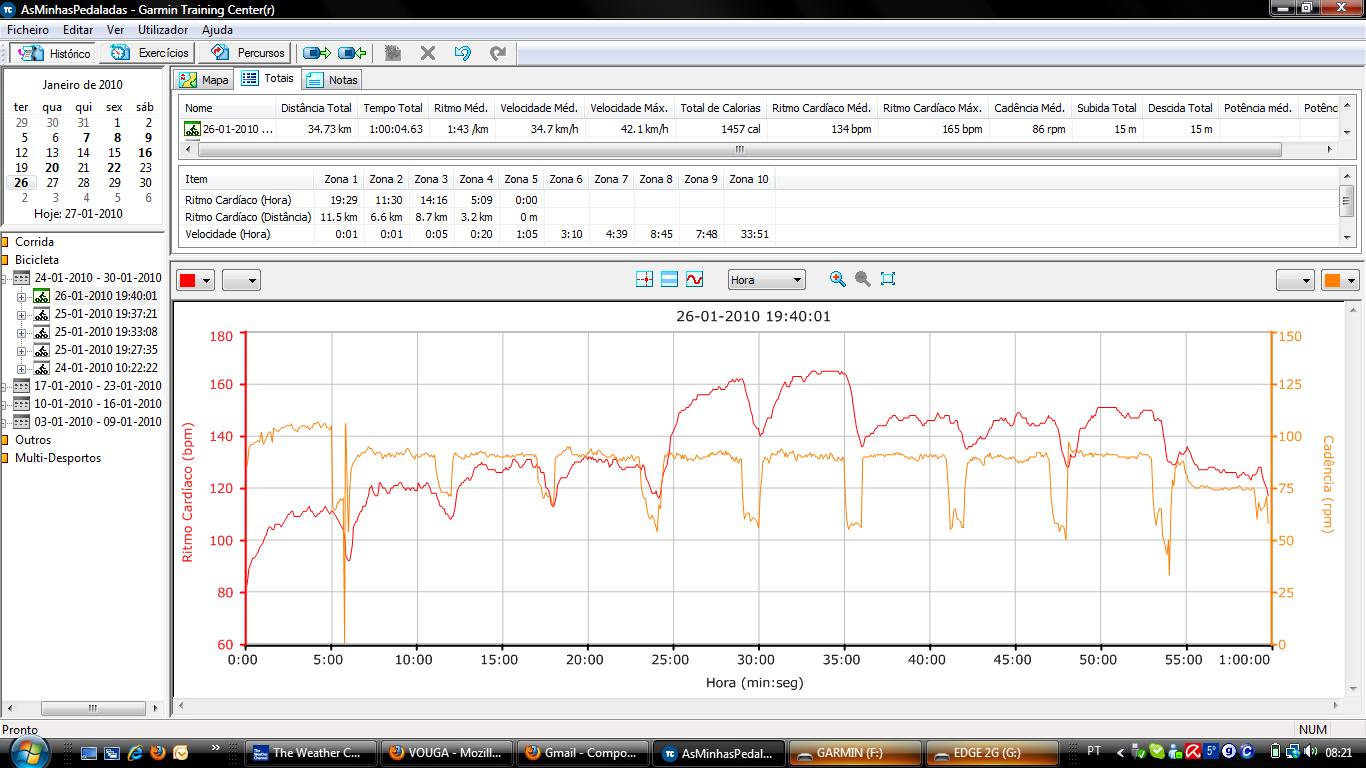Click the receive from device toolbar icon
Screen dimensions: 1366x768
coord(352,53)
